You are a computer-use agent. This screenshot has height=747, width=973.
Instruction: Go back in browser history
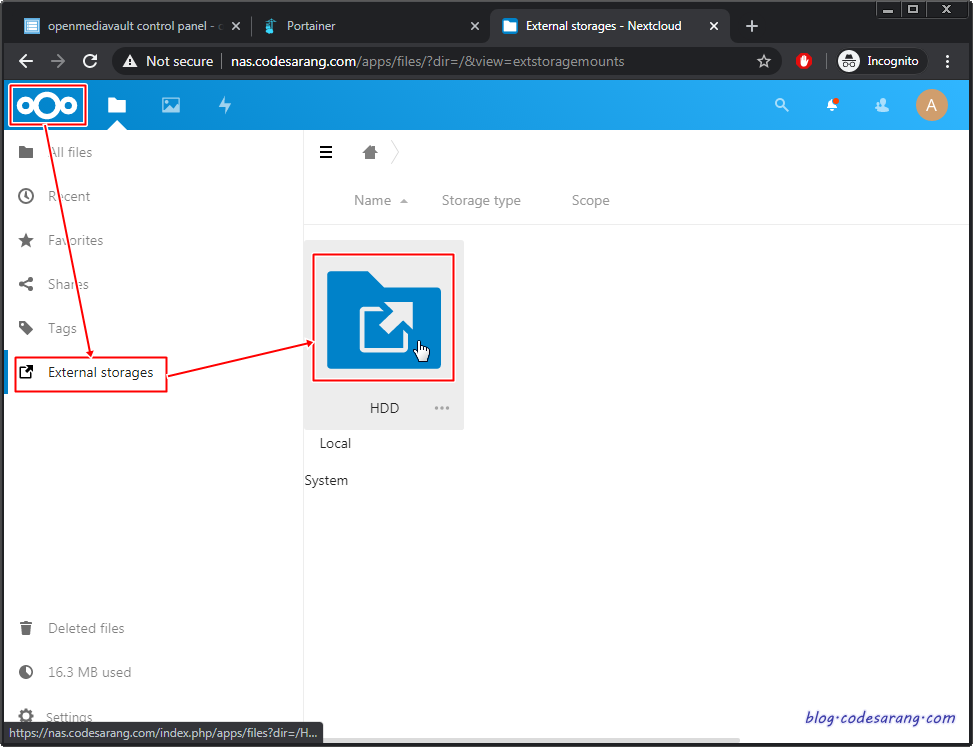25,61
